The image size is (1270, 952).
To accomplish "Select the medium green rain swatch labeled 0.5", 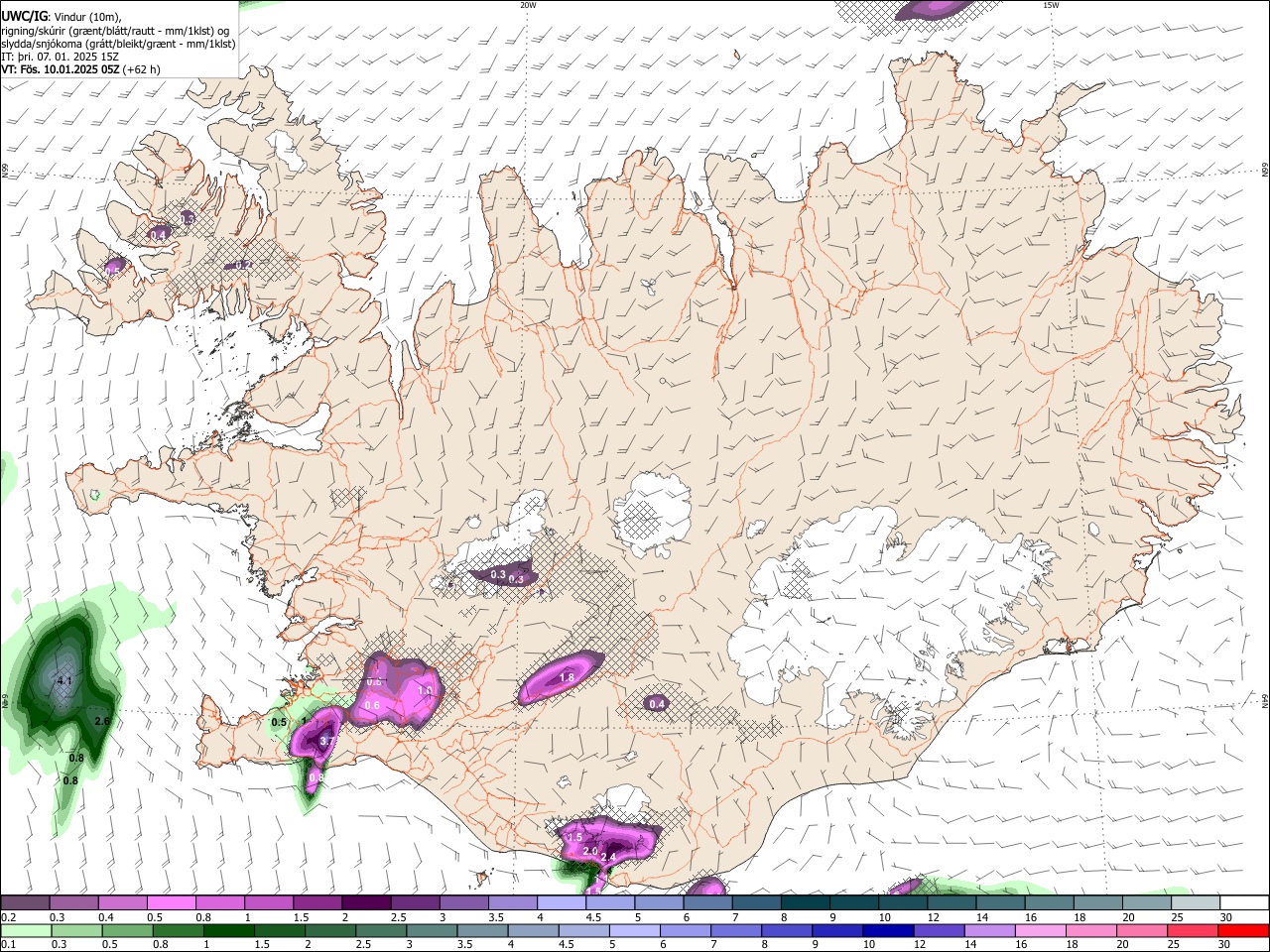I will point(127,930).
